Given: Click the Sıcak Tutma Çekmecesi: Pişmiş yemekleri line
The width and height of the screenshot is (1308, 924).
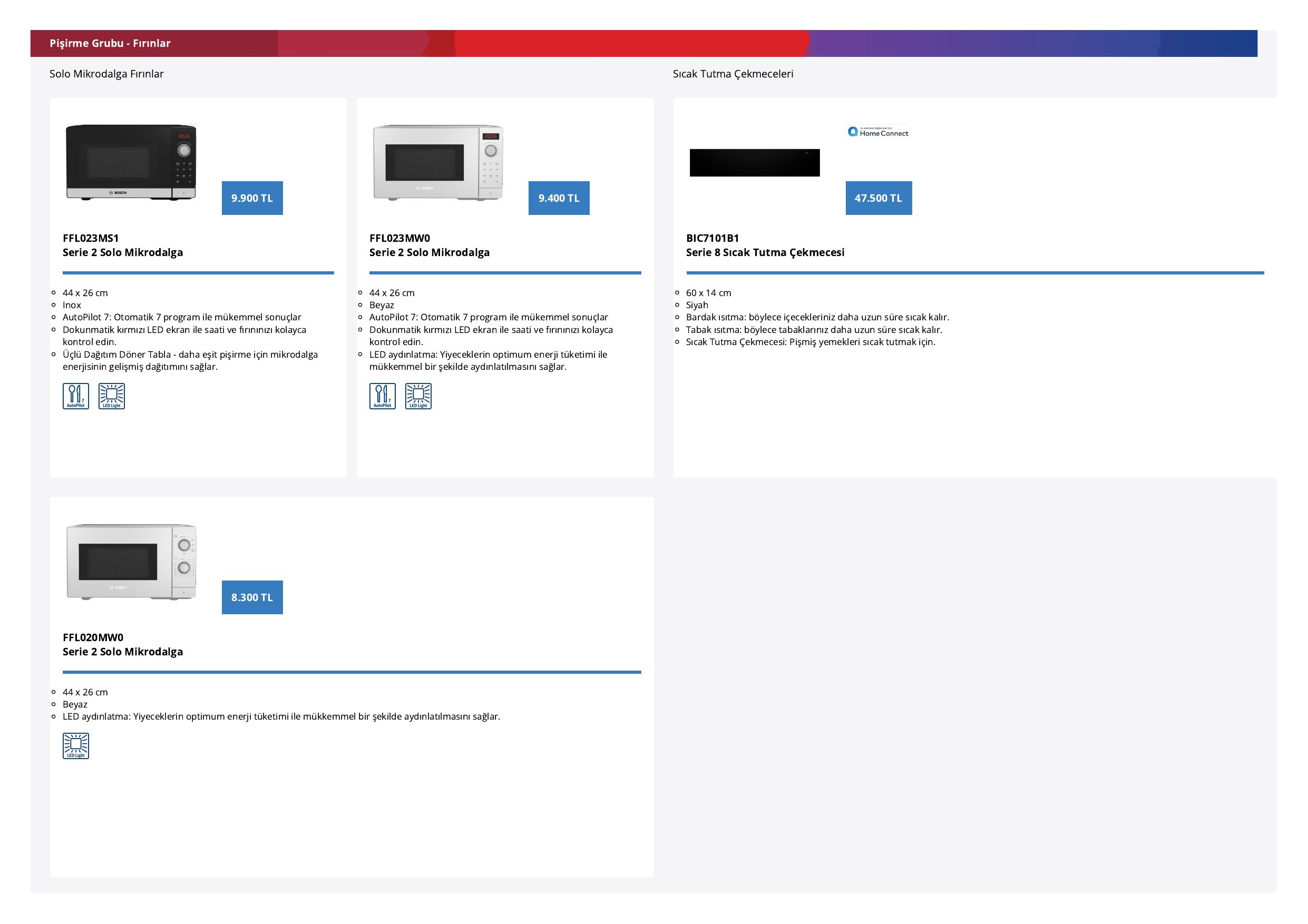Looking at the screenshot, I should [x=810, y=341].
